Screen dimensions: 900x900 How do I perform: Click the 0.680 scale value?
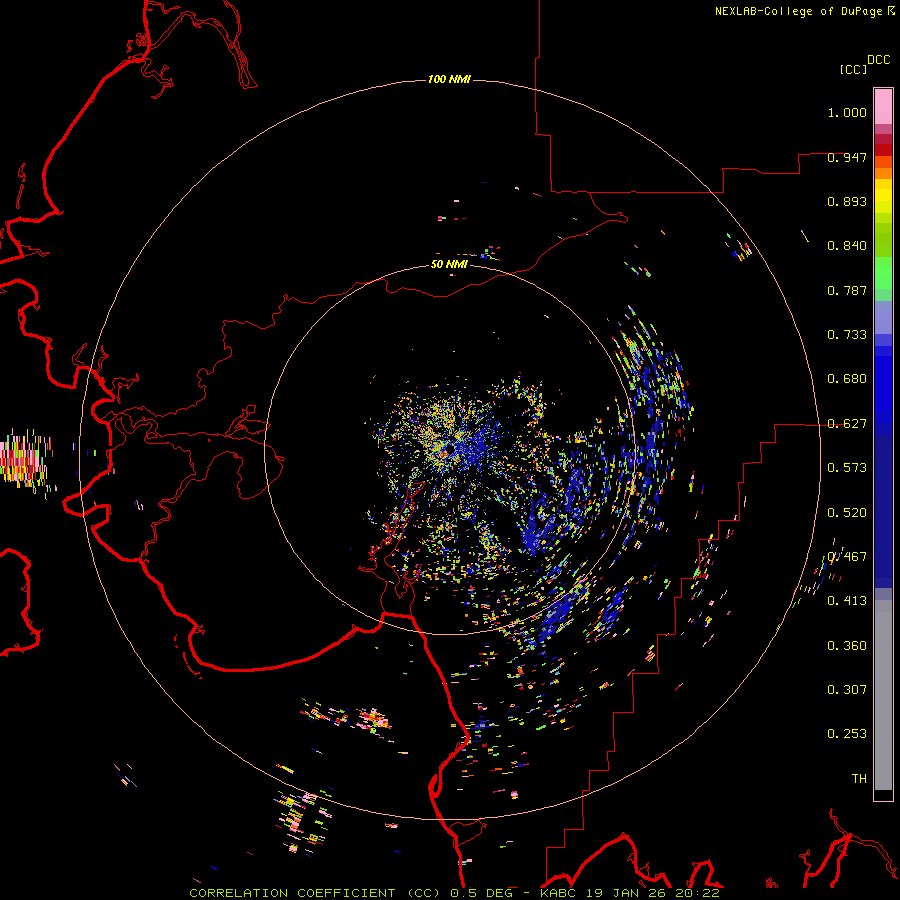point(847,379)
